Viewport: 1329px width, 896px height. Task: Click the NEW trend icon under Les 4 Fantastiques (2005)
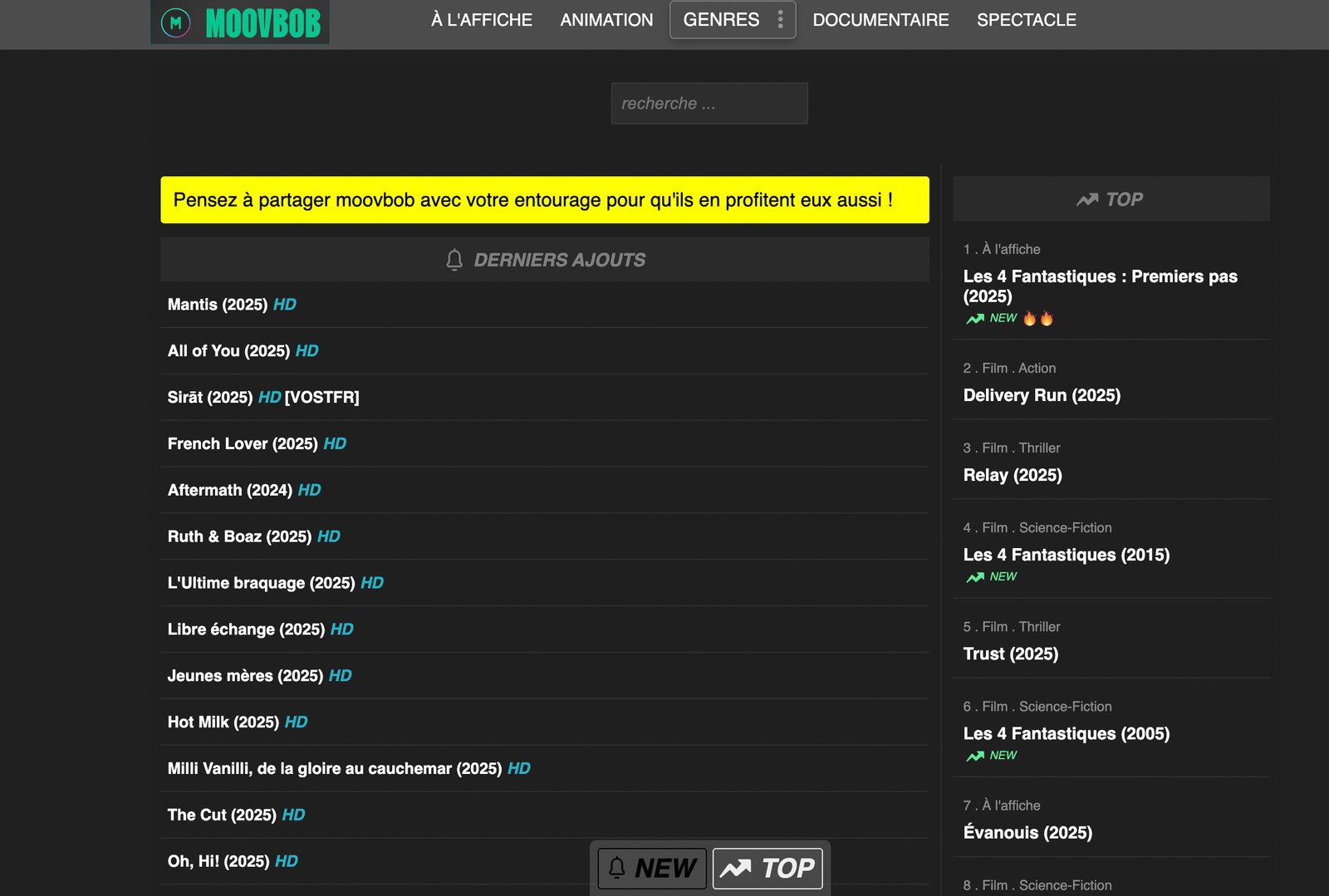pos(975,756)
